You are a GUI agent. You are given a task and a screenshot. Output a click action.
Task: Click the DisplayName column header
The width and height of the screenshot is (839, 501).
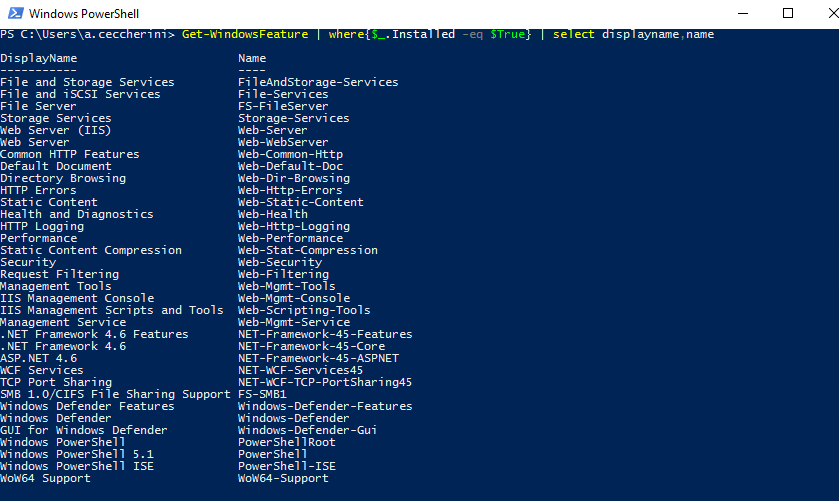39,58
